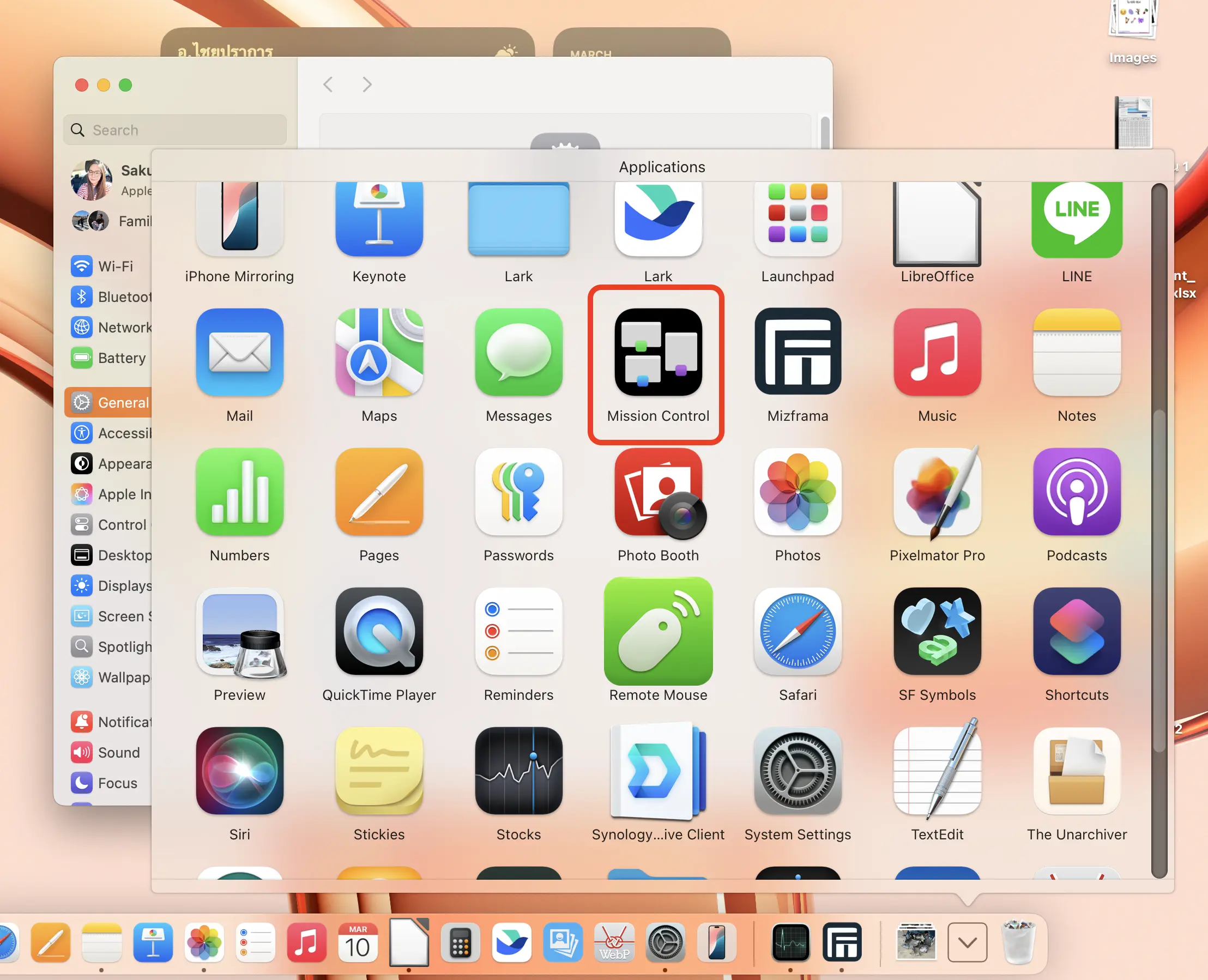Expand the Downloads stack chevron in Dock

967,942
